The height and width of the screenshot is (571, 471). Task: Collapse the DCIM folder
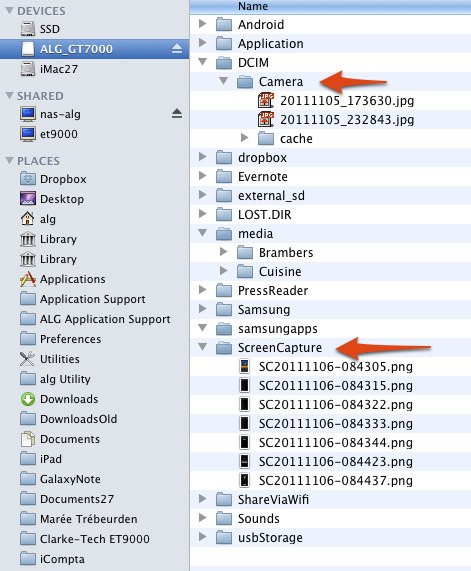click(203, 62)
